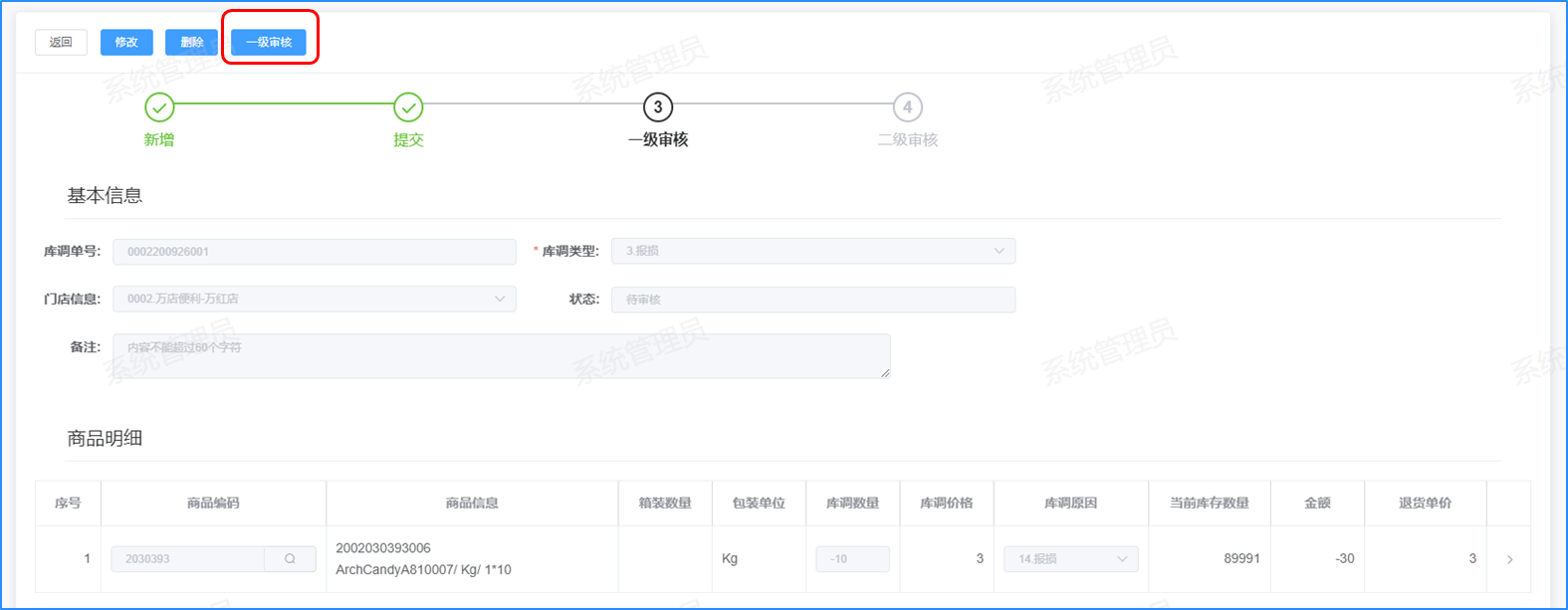This screenshot has width=1568, height=610.
Task: Click the 提交 step checkmark icon
Action: coord(408,106)
